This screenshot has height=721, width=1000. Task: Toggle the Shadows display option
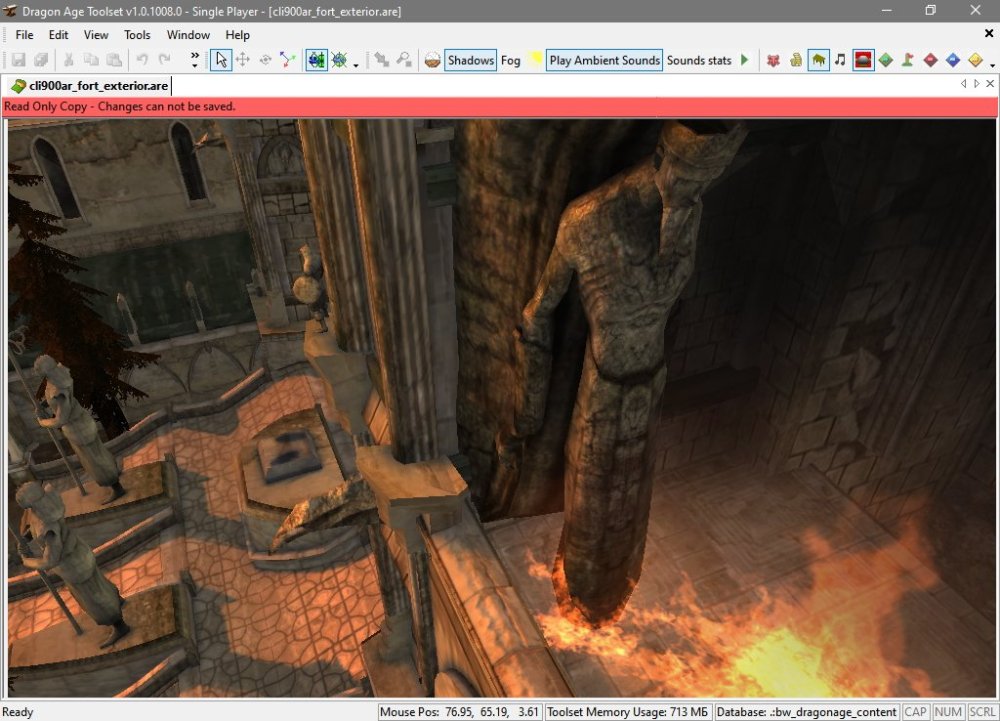coord(470,60)
